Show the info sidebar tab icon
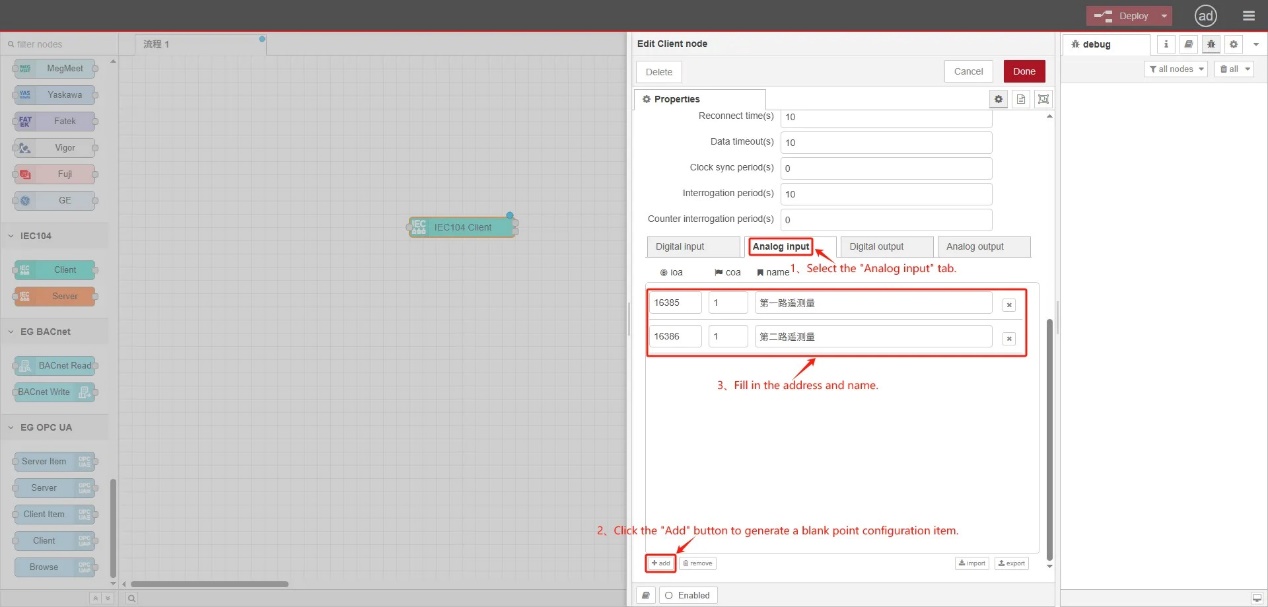1268x607 pixels. coord(1165,44)
